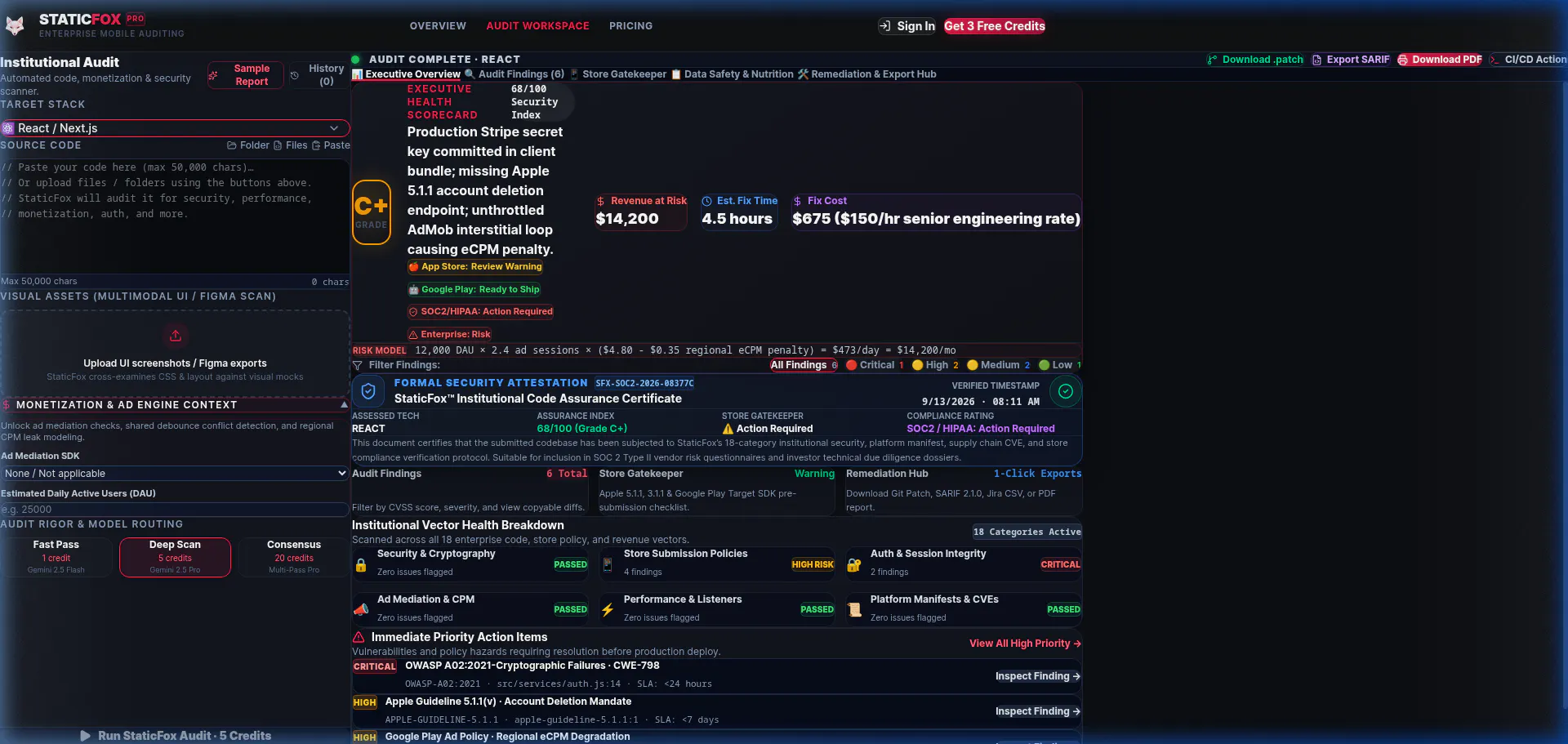The height and width of the screenshot is (744, 1568).
Task: Open the Overview page
Action: pyautogui.click(x=438, y=26)
